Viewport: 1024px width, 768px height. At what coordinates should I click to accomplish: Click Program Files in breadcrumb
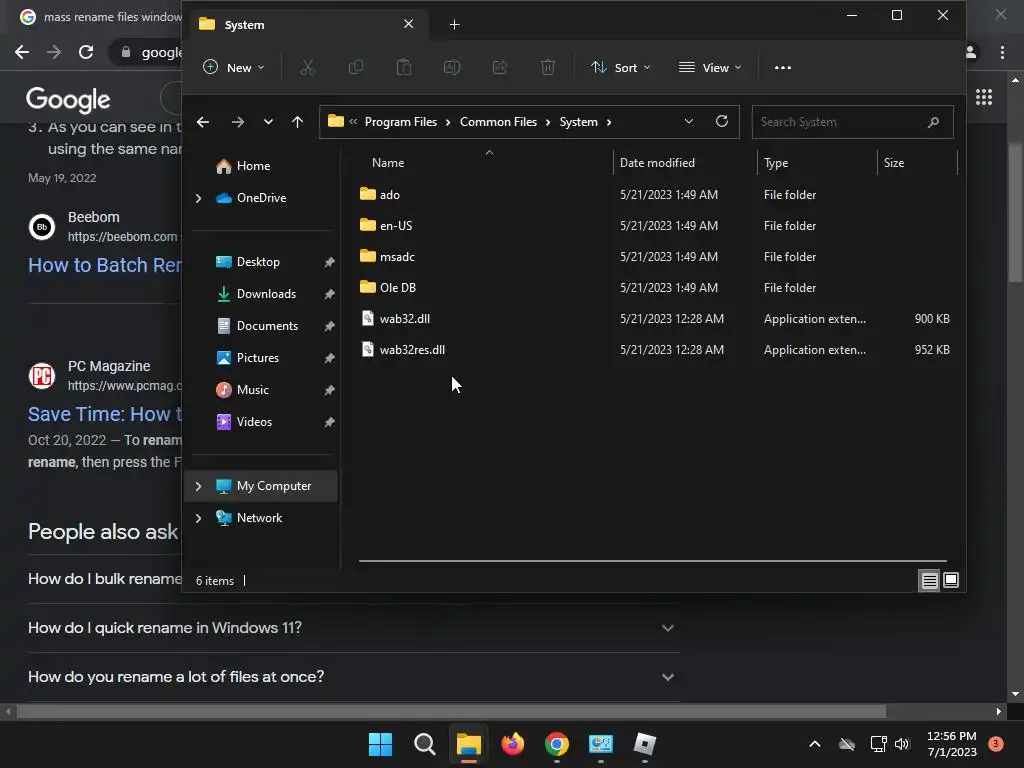(400, 122)
